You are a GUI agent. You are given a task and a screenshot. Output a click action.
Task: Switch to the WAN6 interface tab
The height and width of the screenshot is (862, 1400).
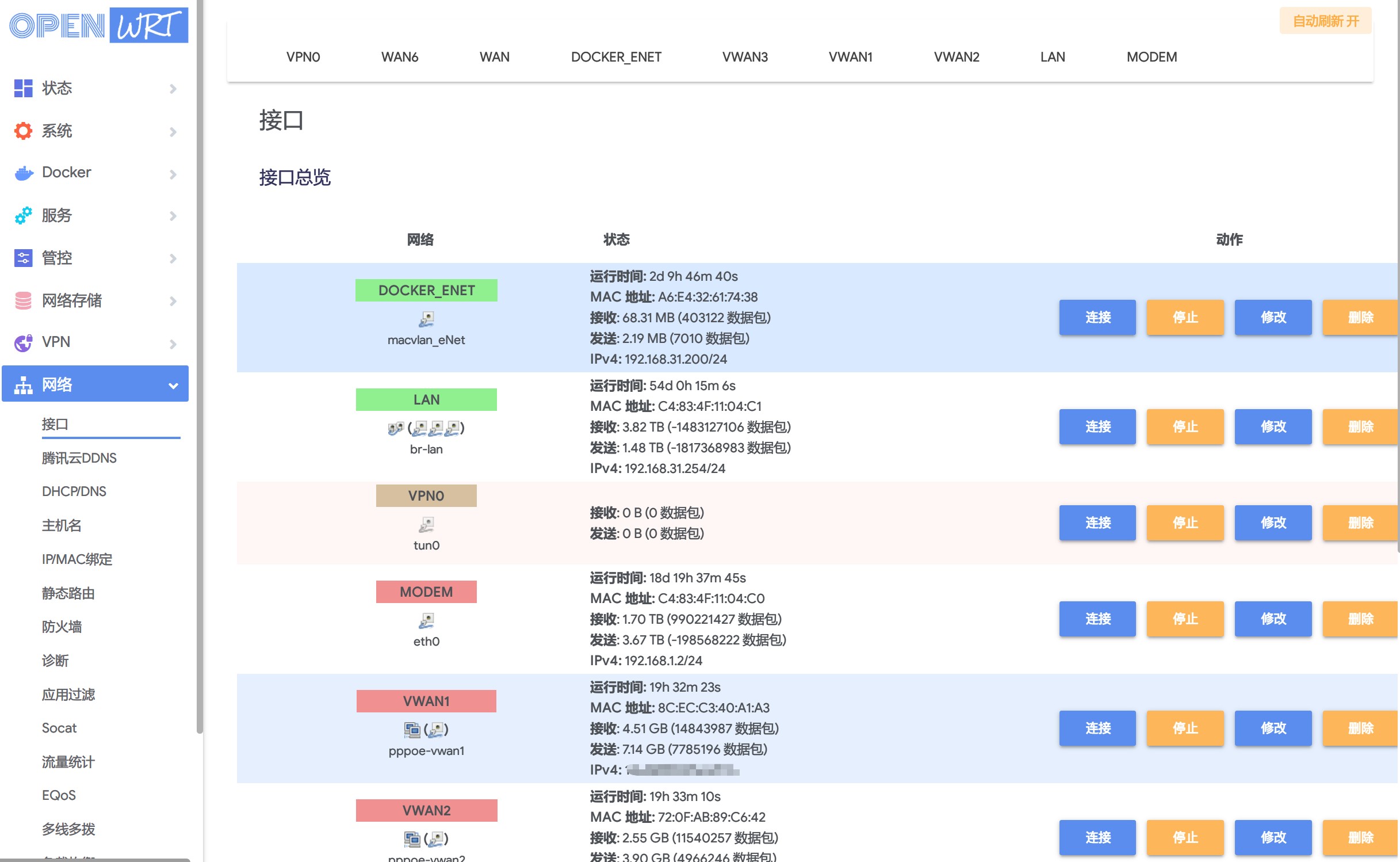click(x=399, y=57)
